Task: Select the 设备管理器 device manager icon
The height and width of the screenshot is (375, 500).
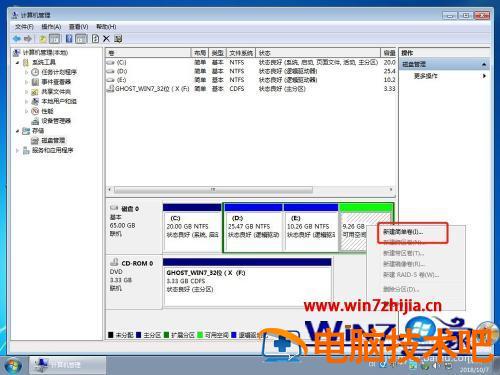Action: [35, 121]
